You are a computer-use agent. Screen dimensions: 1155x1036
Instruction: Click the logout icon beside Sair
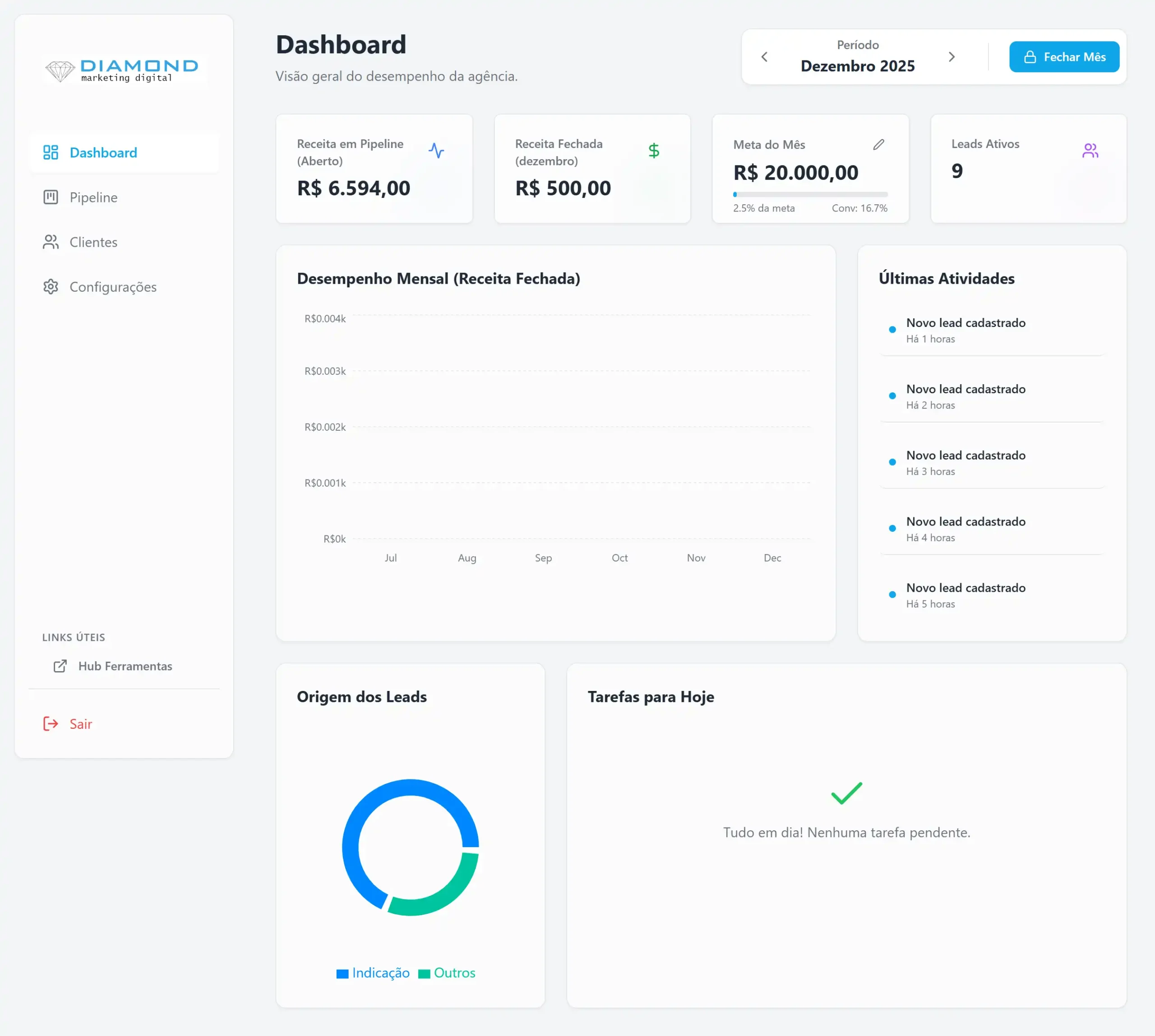click(x=51, y=723)
